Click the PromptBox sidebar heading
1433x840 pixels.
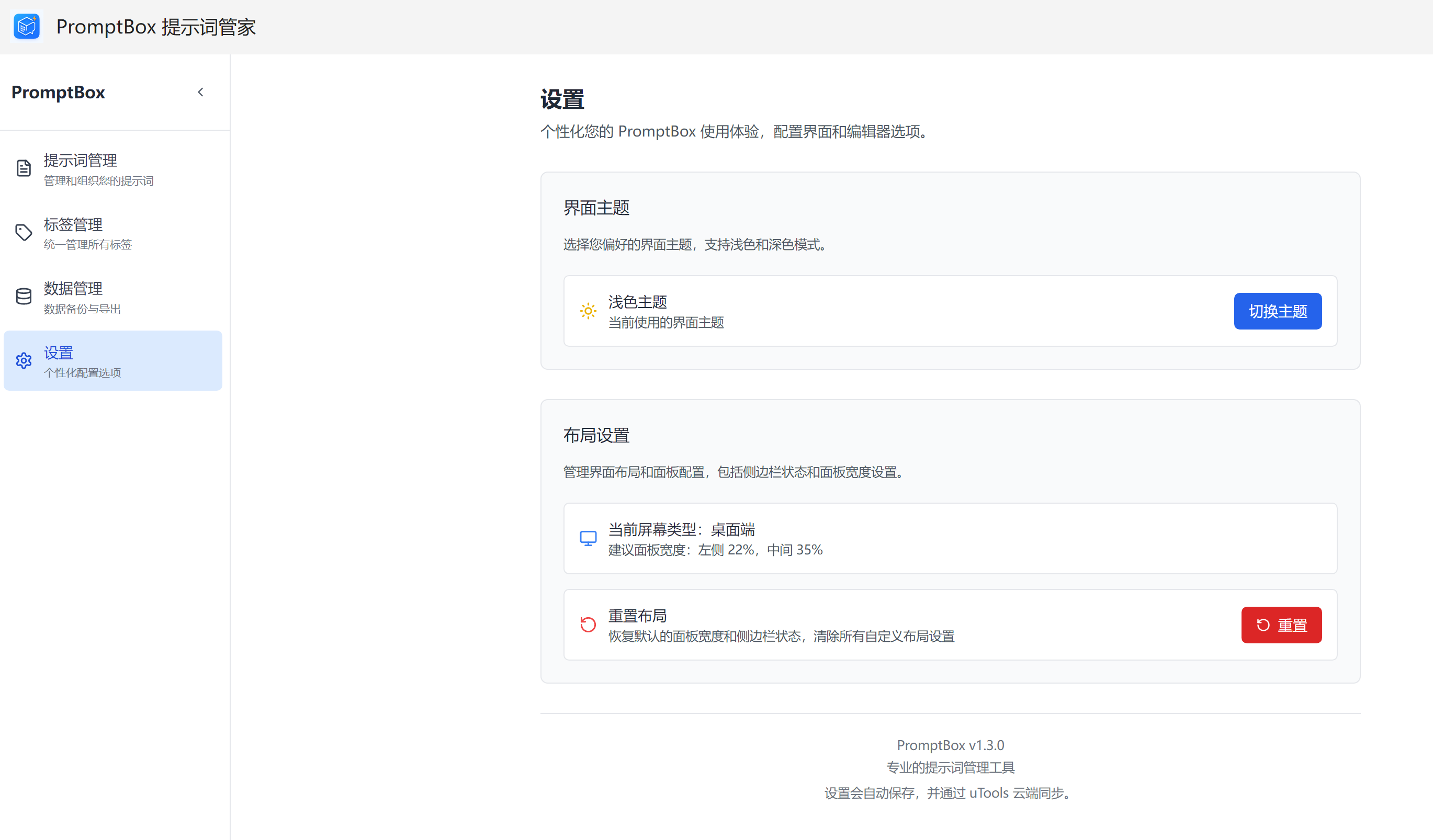58,92
